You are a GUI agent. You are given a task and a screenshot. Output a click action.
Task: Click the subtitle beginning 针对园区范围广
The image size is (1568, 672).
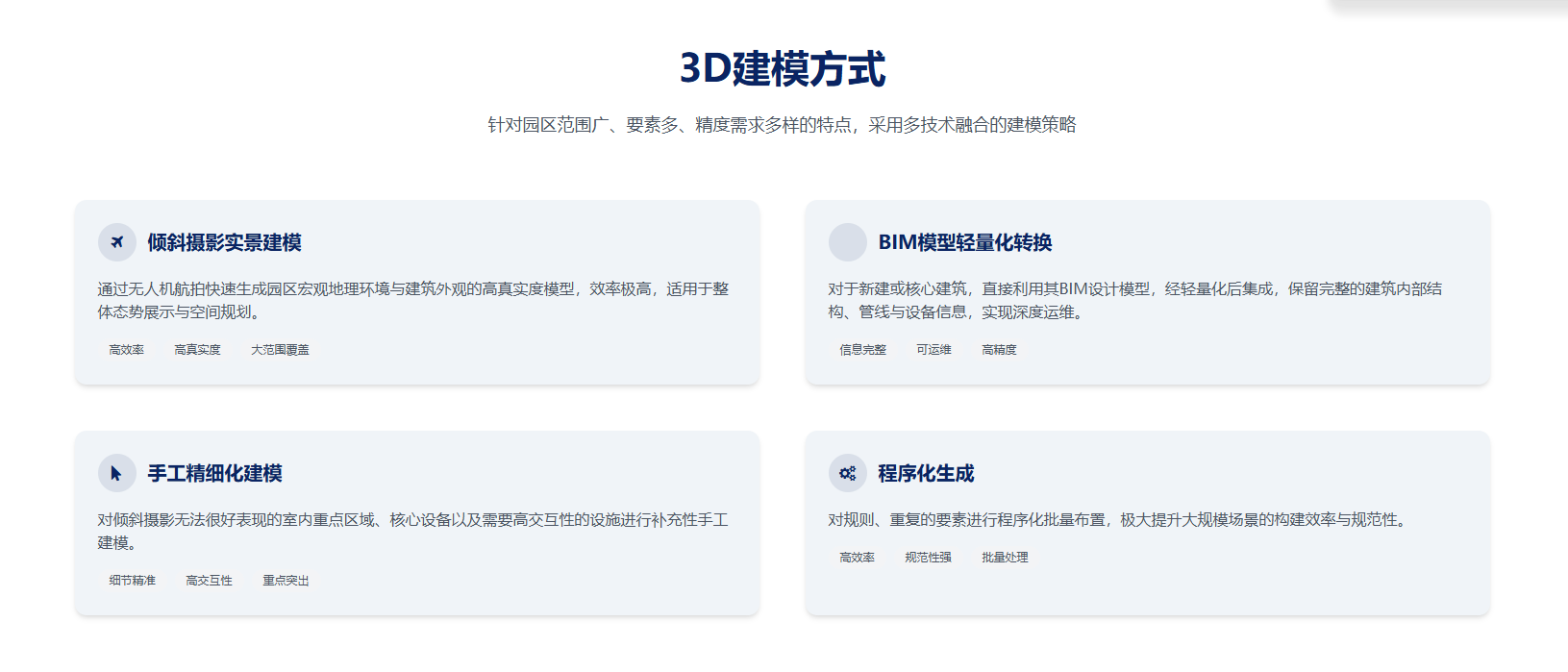783,125
